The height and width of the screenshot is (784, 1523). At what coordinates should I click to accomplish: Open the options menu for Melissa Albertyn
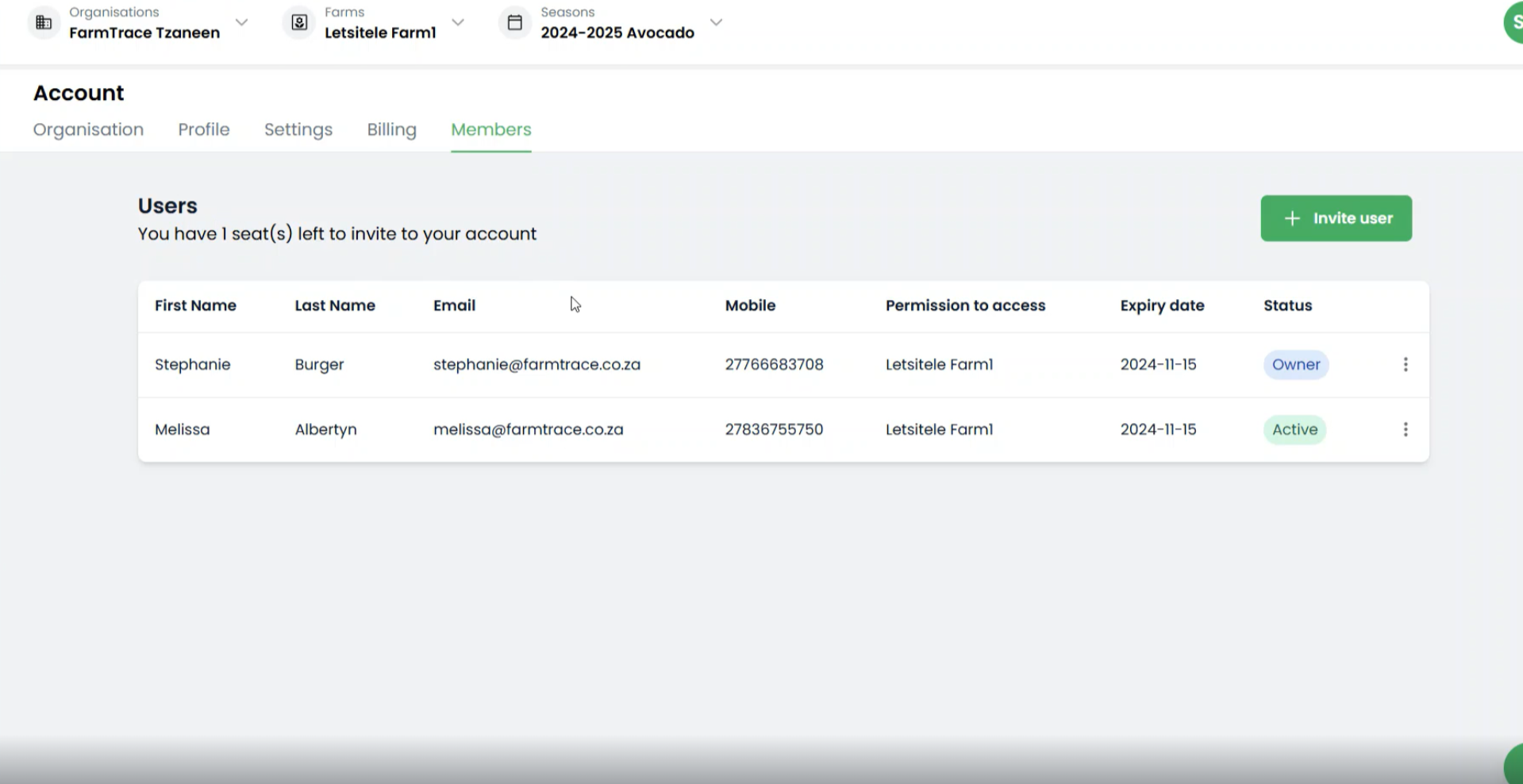(1406, 429)
